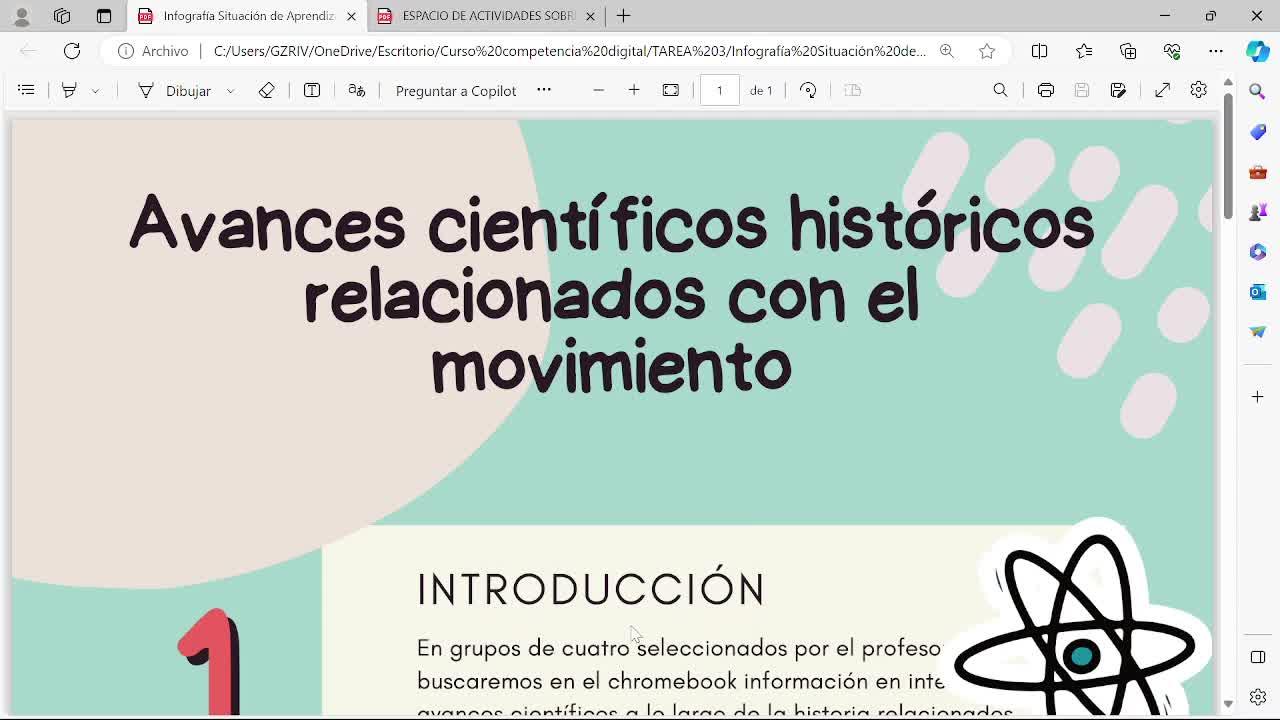Click Preguntar a Copilot

[456, 90]
